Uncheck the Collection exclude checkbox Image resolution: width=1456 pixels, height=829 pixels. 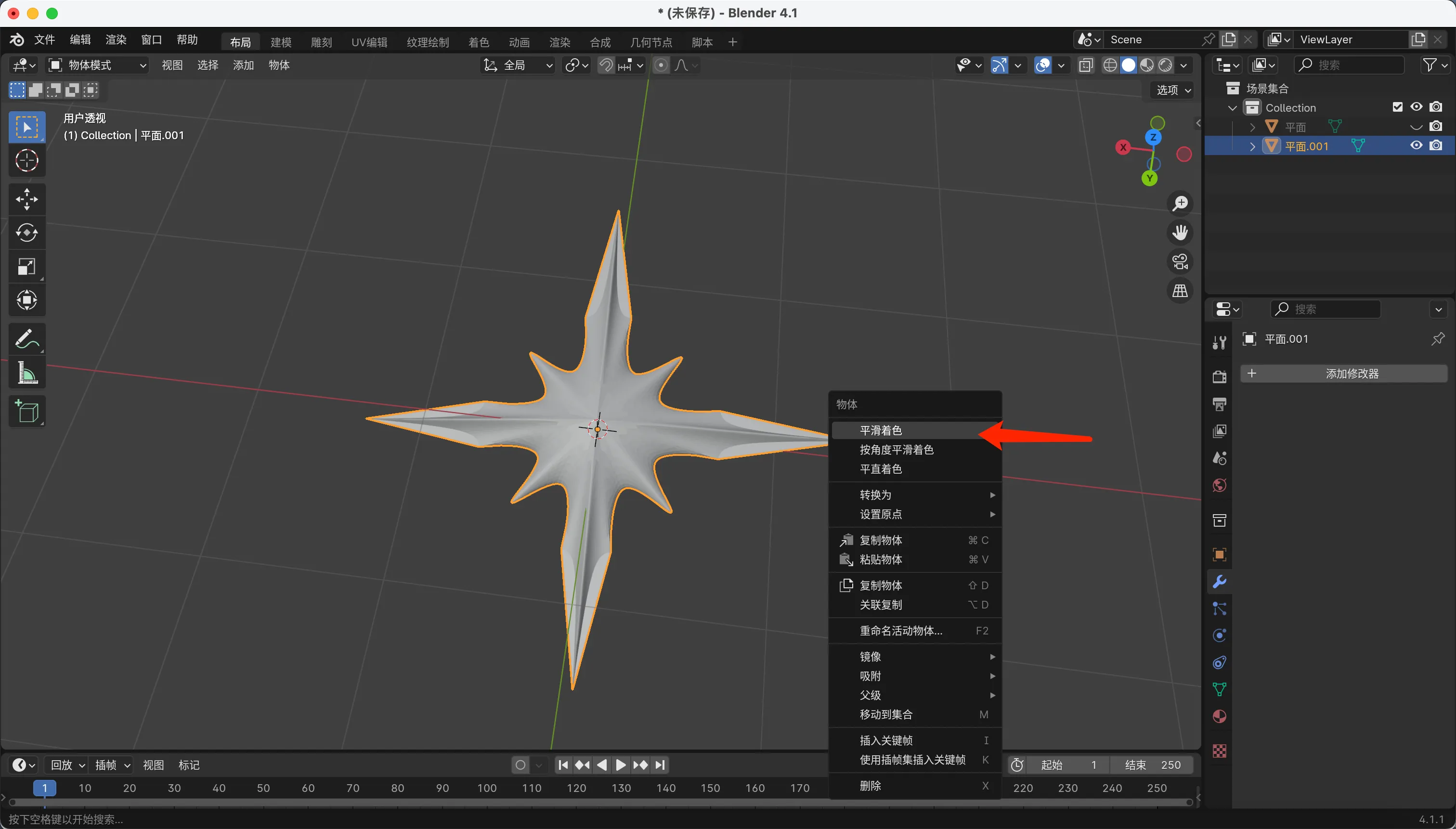pos(1397,107)
